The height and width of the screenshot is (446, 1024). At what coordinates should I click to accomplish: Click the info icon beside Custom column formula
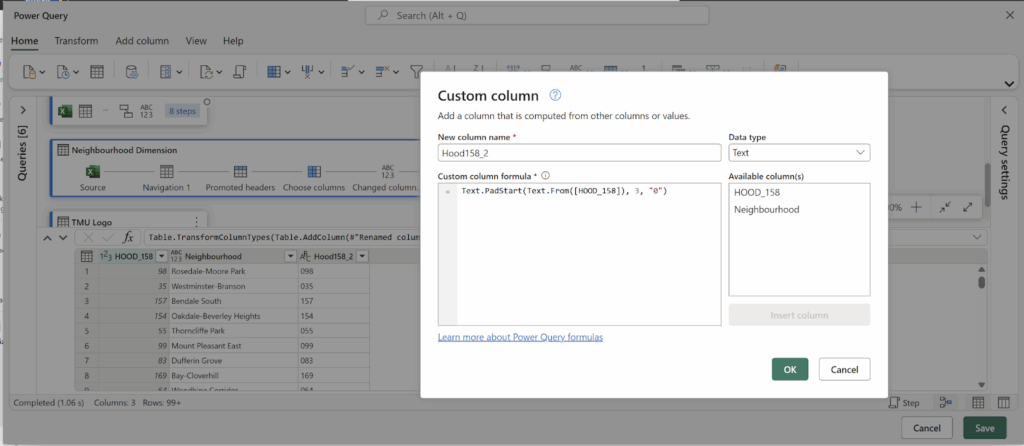(x=546, y=175)
